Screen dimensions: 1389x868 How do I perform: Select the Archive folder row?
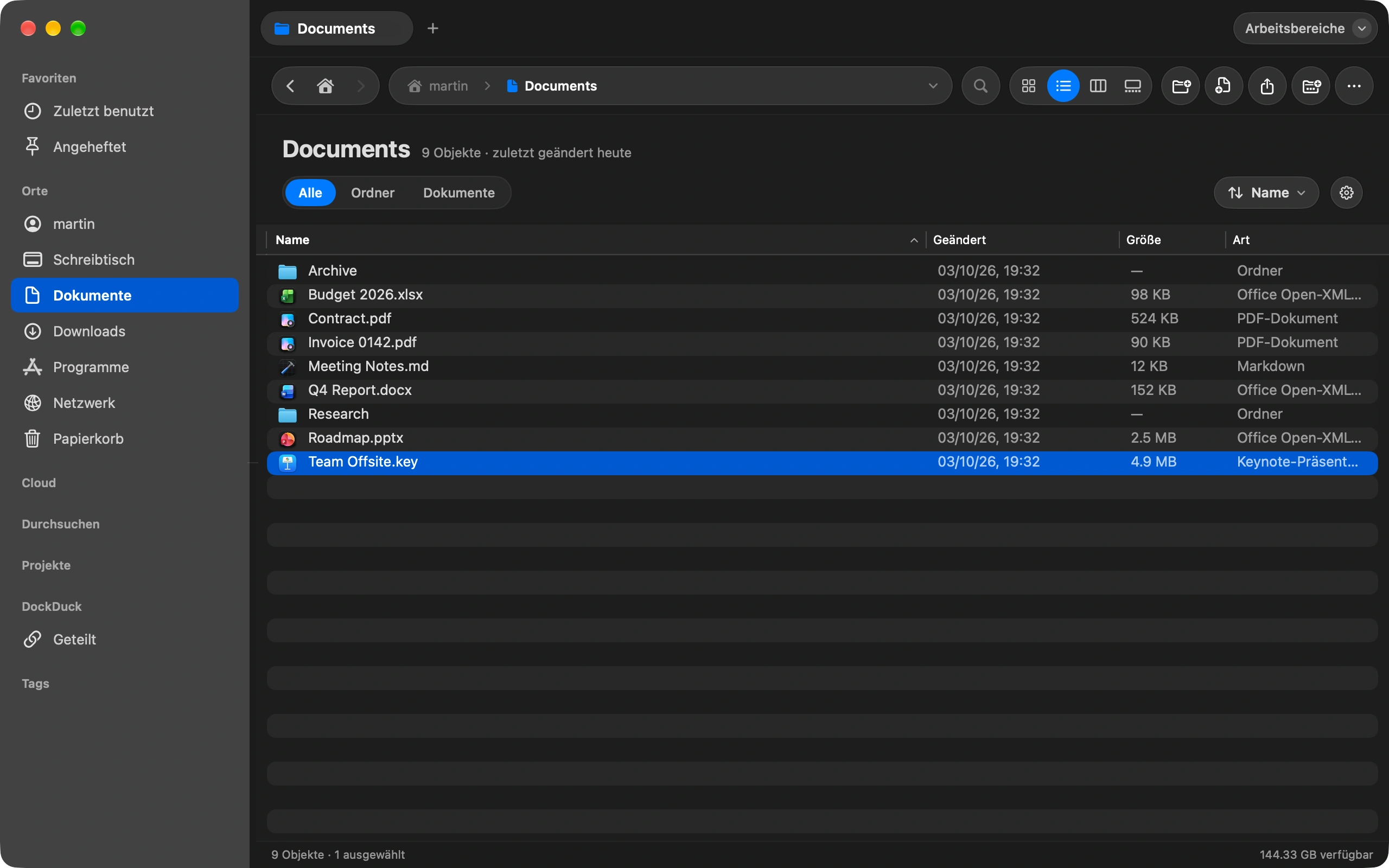822,271
